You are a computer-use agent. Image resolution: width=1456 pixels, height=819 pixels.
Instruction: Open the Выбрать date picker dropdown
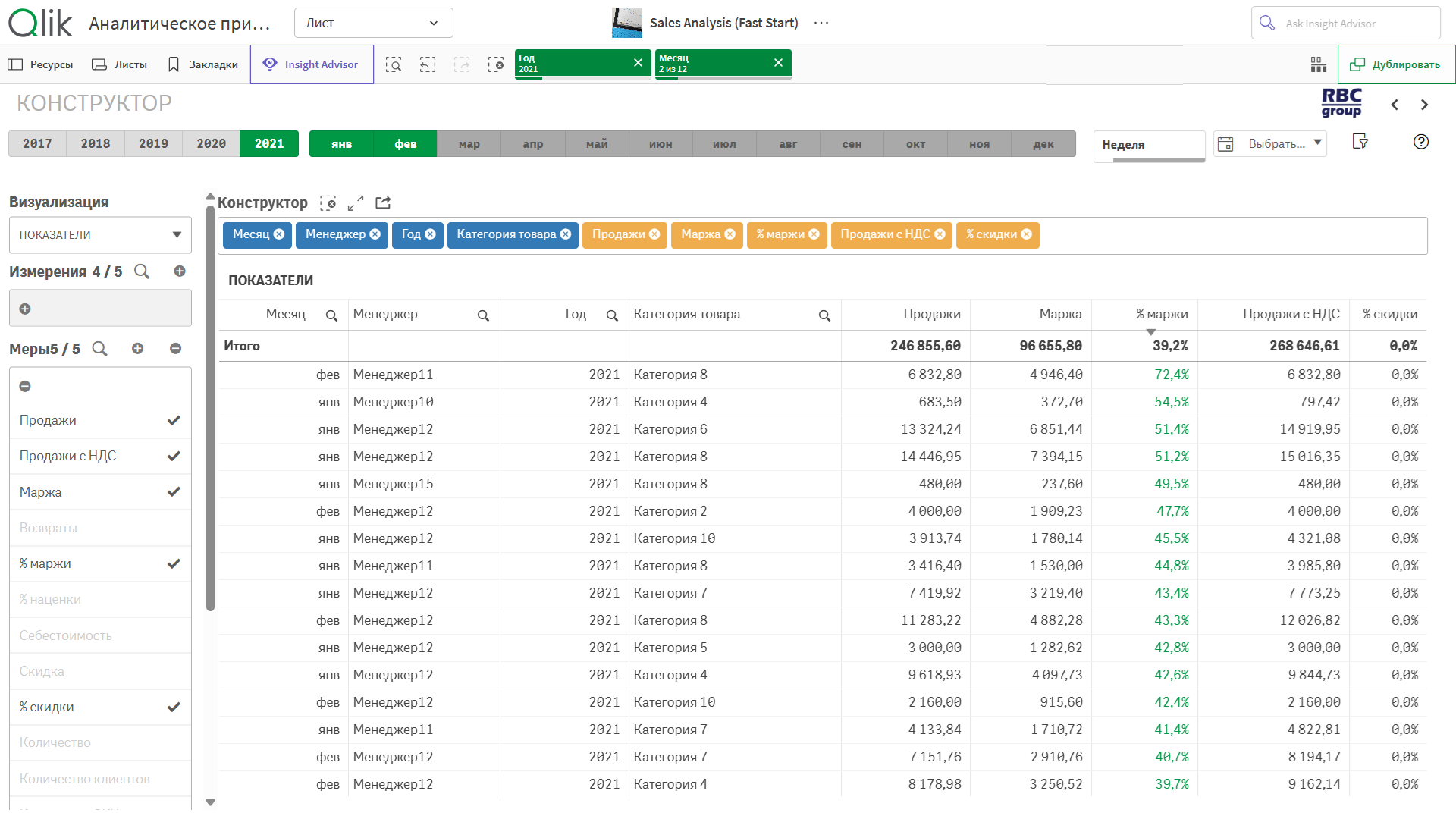pyautogui.click(x=1270, y=143)
